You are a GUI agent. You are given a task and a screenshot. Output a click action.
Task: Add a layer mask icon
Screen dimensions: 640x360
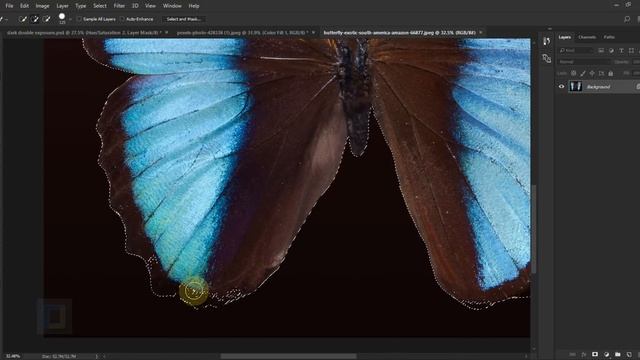(595, 354)
